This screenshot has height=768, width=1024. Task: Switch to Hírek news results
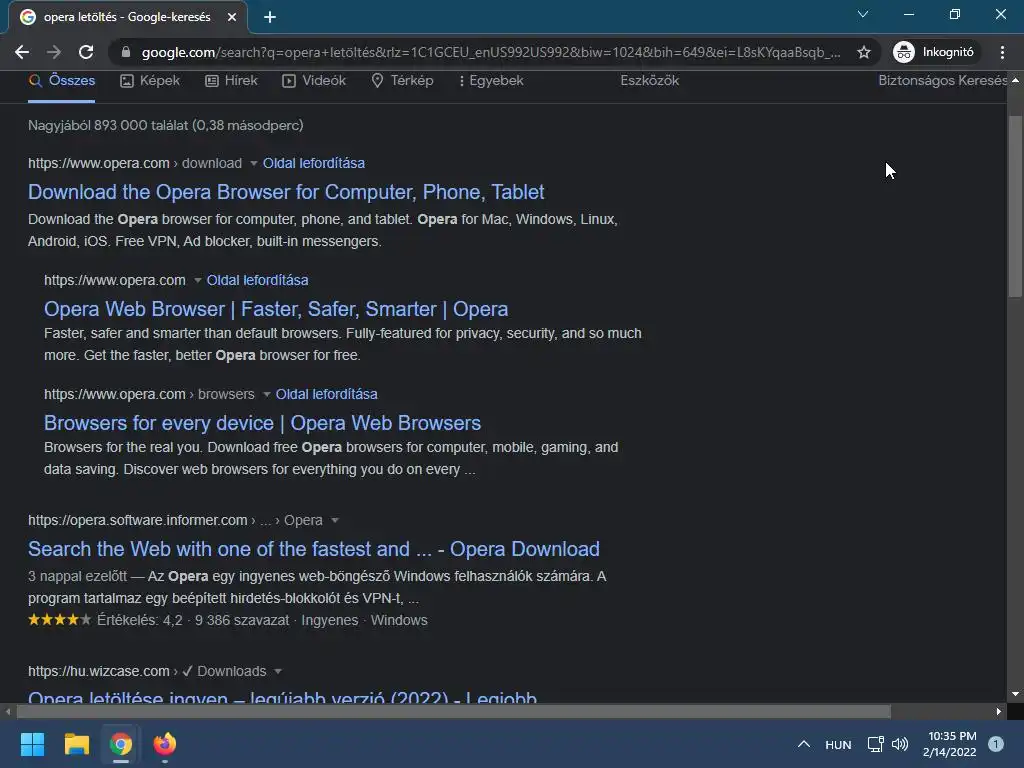click(x=232, y=80)
